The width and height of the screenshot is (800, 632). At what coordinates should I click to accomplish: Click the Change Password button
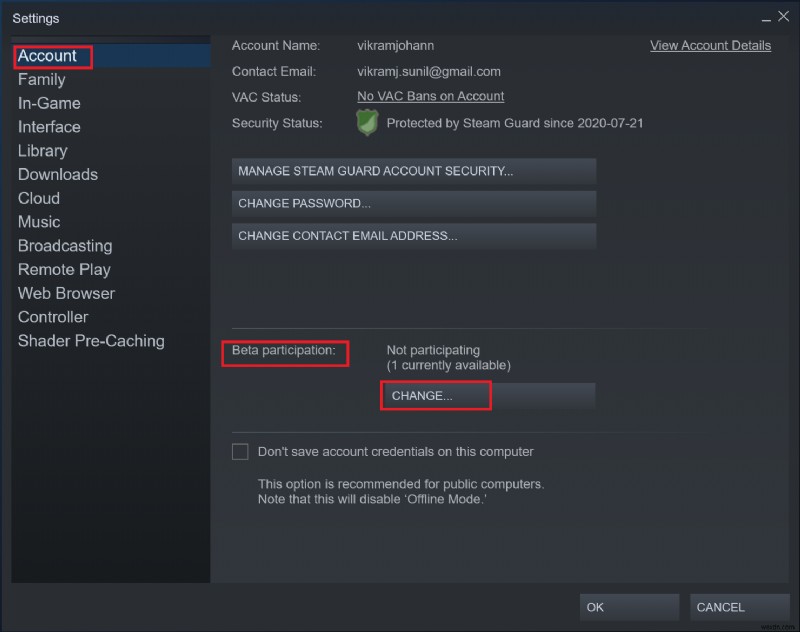[x=413, y=203]
